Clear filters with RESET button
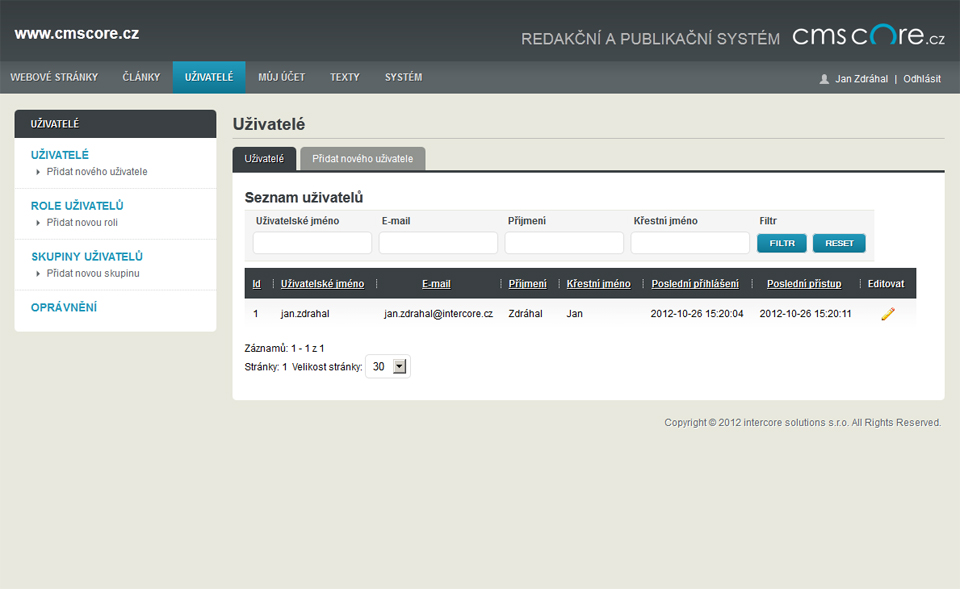 click(839, 243)
